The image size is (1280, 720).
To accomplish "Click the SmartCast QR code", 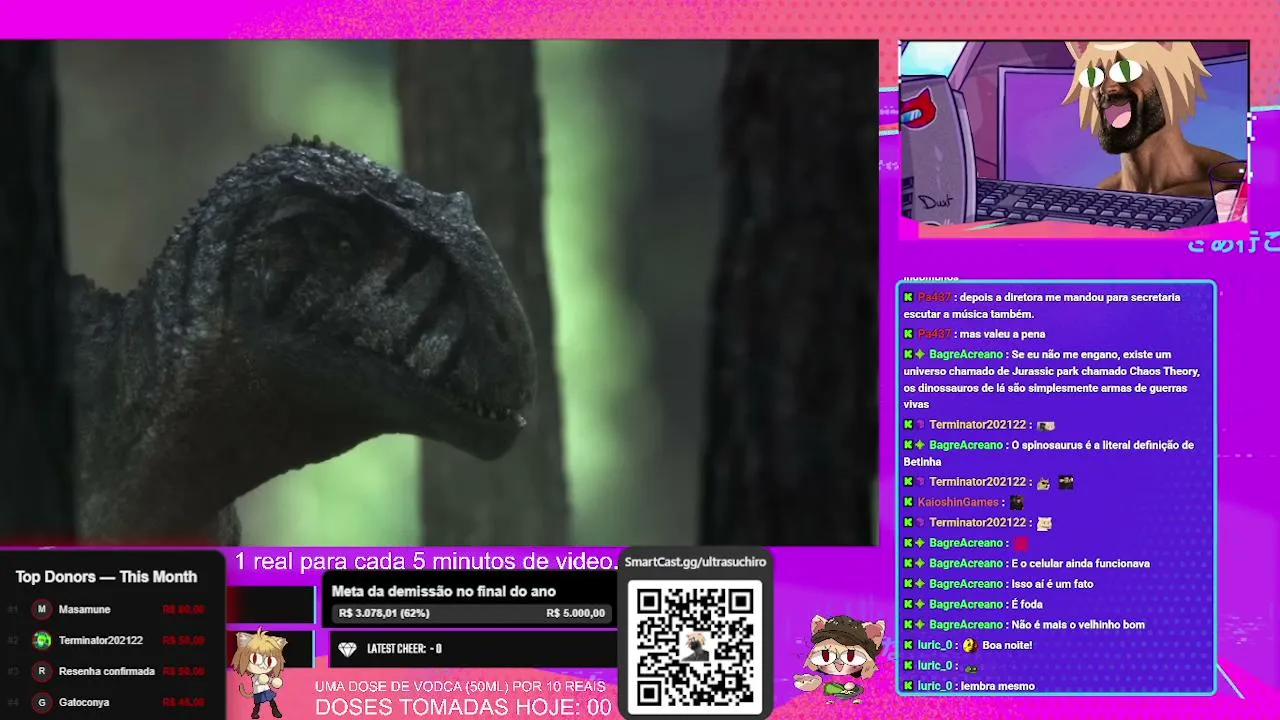I will pyautogui.click(x=695, y=645).
